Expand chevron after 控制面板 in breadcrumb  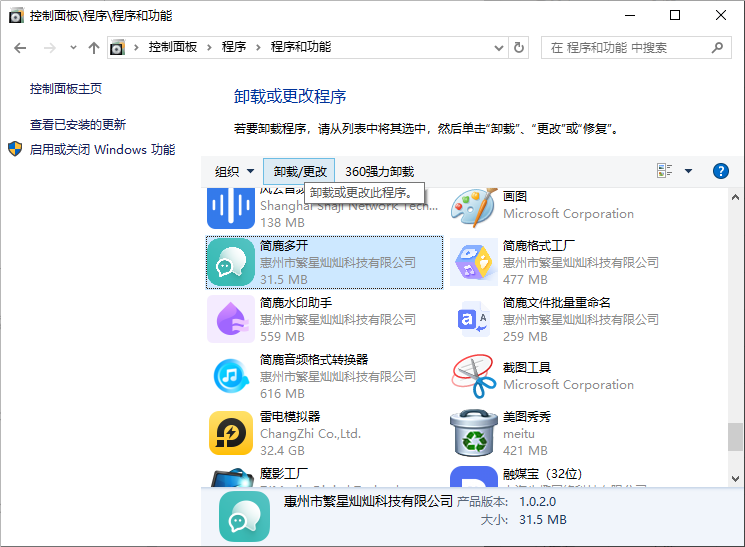click(209, 48)
